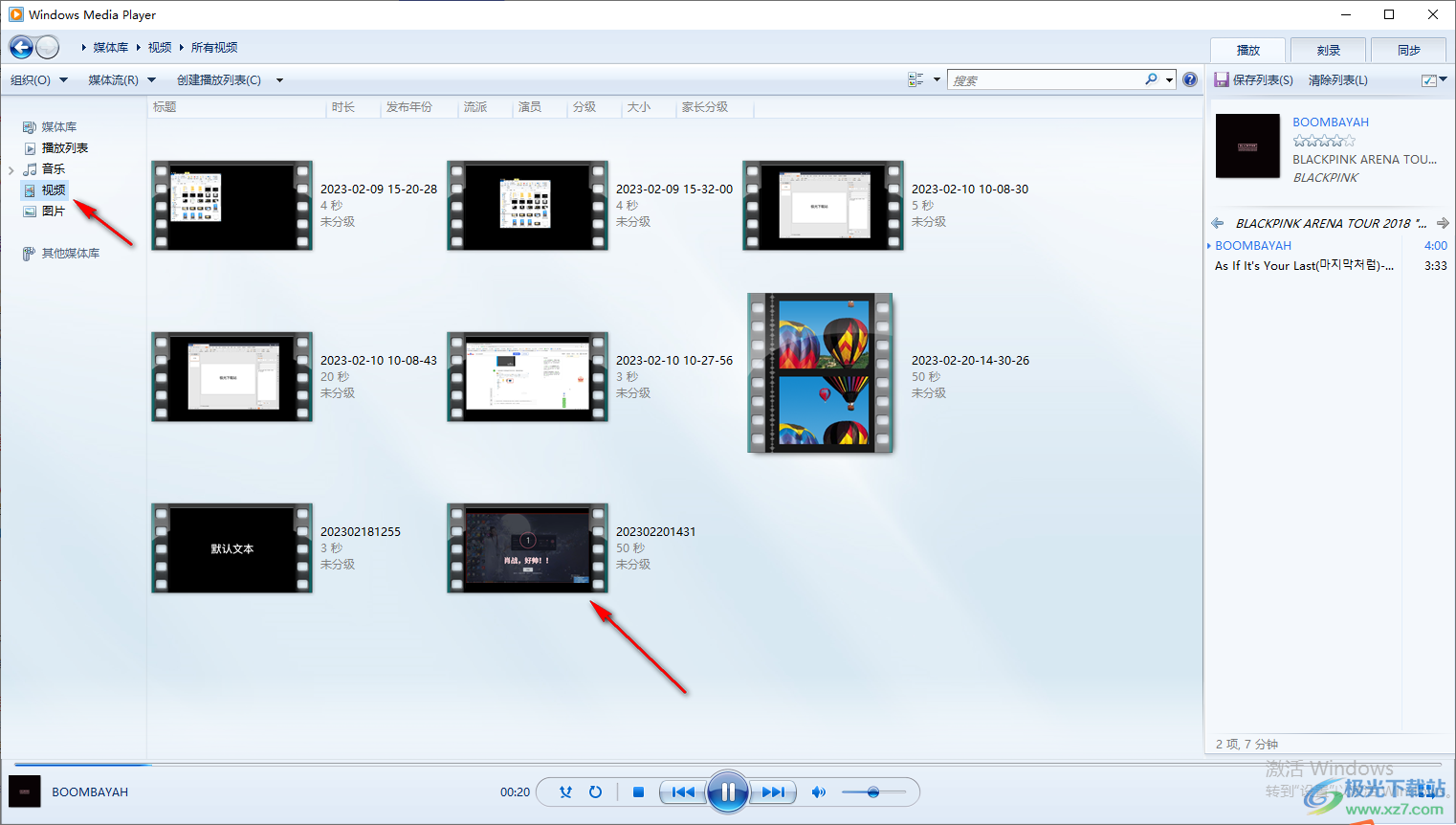The width and height of the screenshot is (1456, 825).
Task: Sort by the Title column header
Action: pos(237,107)
